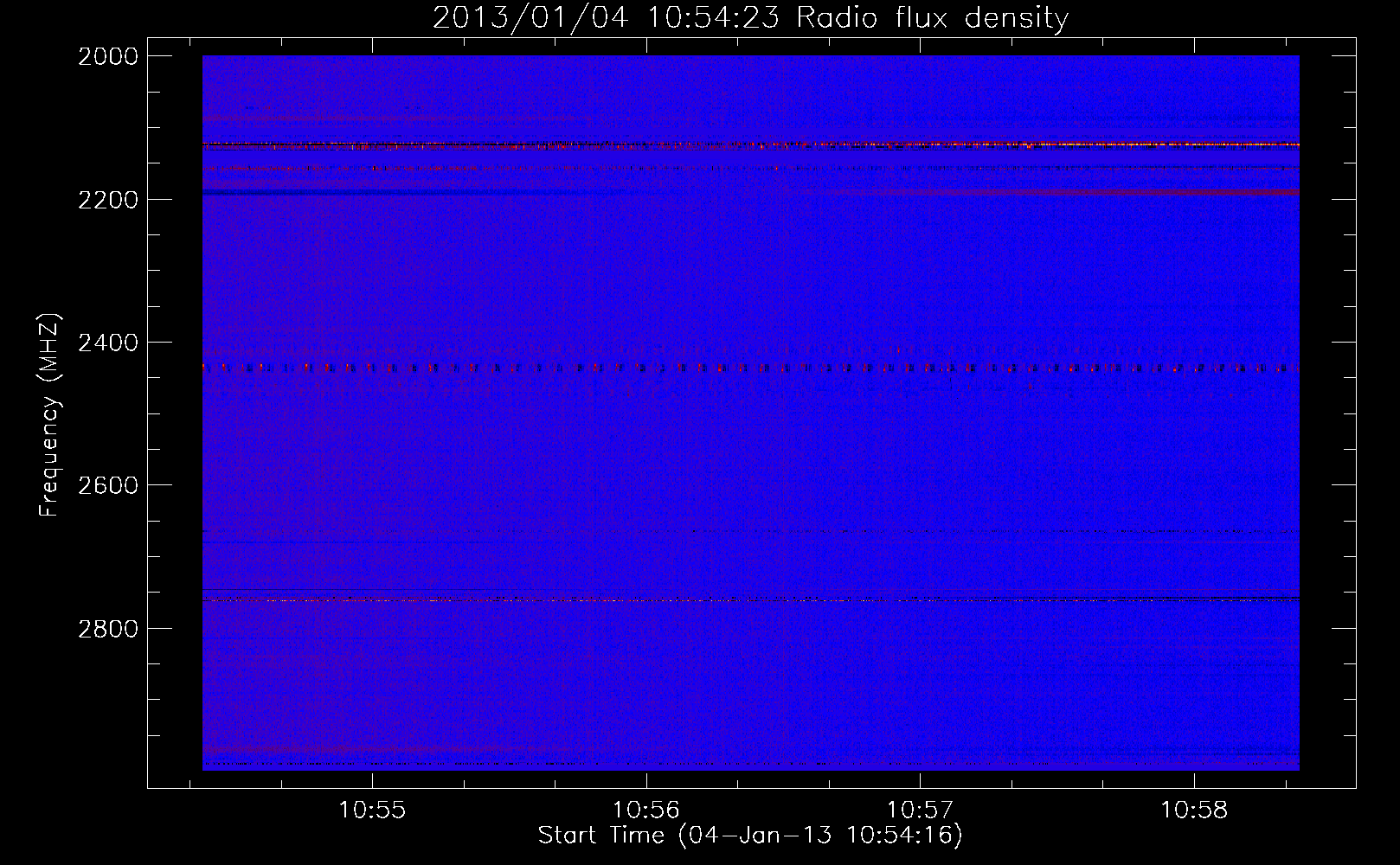Click the plot title '2013/01/04 10:54:23 Radio flux density'
Image resolution: width=1400 pixels, height=865 pixels.
750,17
